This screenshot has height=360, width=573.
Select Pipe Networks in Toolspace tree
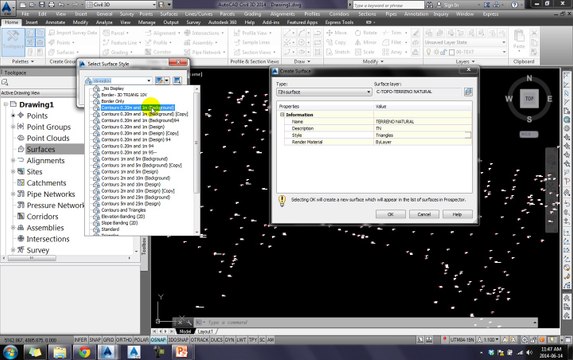pos(50,194)
